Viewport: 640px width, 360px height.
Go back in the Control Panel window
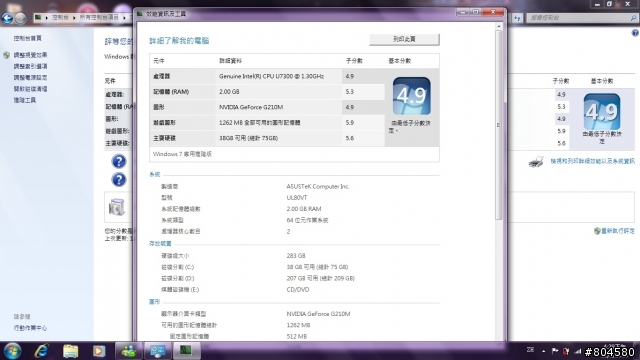click(x=7, y=18)
